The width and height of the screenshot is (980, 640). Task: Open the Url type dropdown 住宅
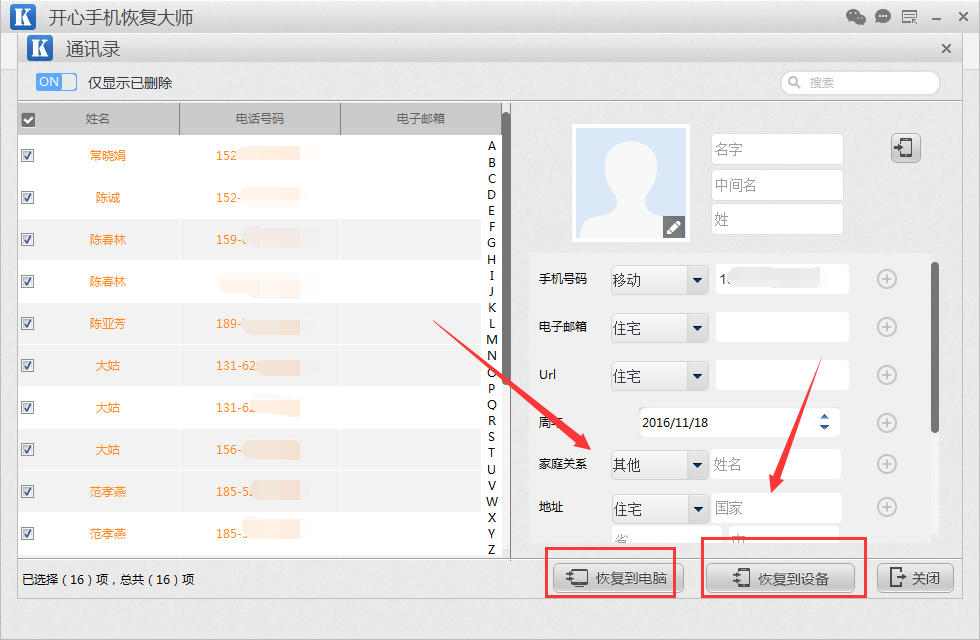(659, 376)
